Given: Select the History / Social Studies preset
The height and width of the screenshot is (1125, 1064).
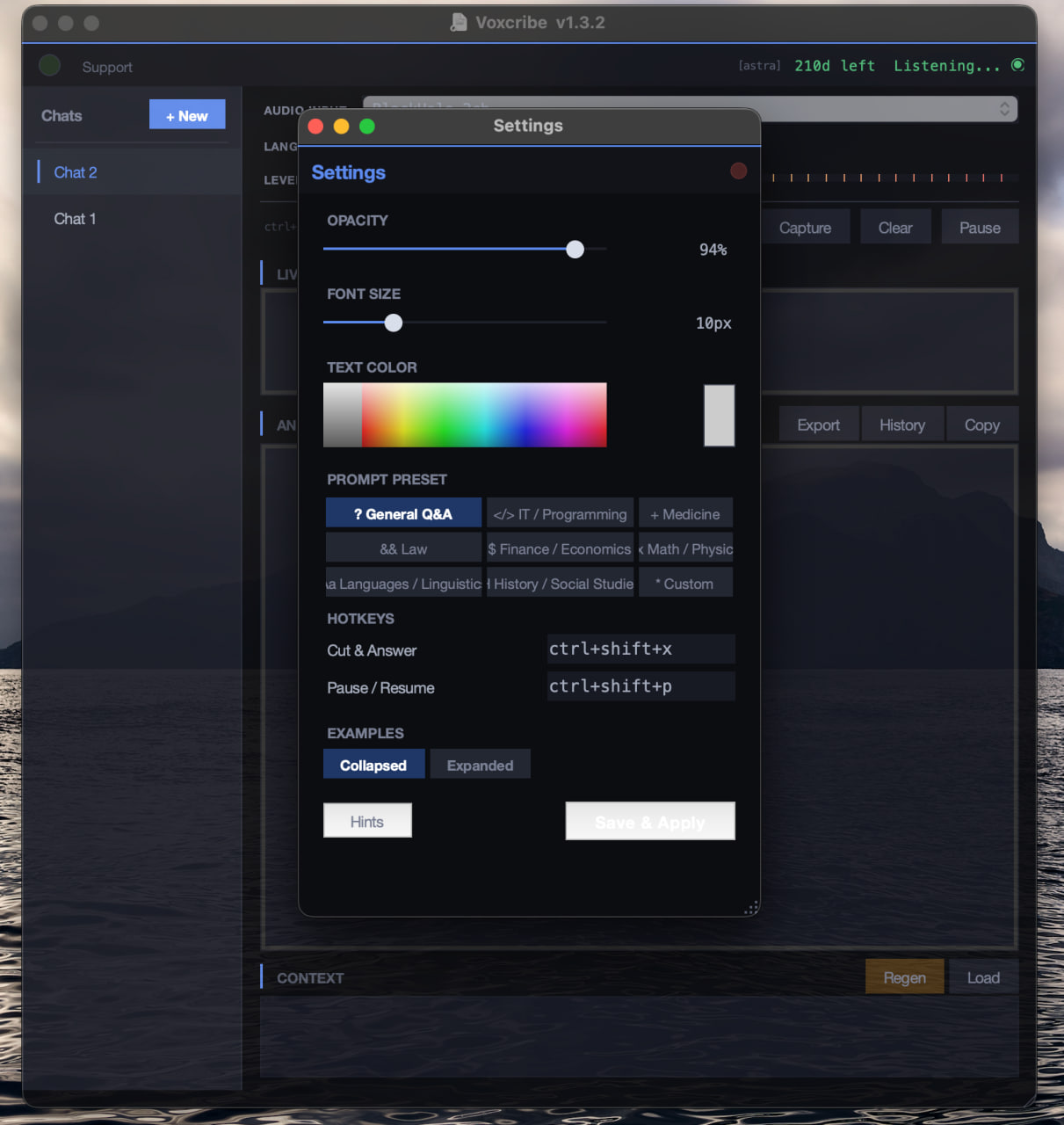Looking at the screenshot, I should (x=560, y=584).
